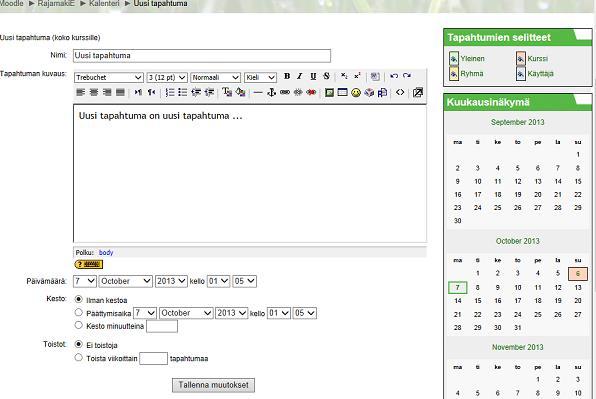The image size is (596, 399).
Task: Insert a table into the description
Action: pyautogui.click(x=342, y=92)
